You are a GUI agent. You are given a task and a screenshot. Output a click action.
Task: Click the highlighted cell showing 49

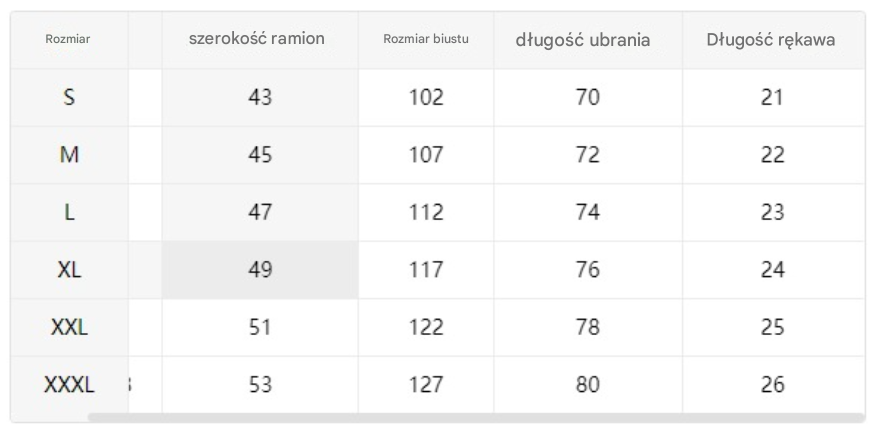(260, 270)
